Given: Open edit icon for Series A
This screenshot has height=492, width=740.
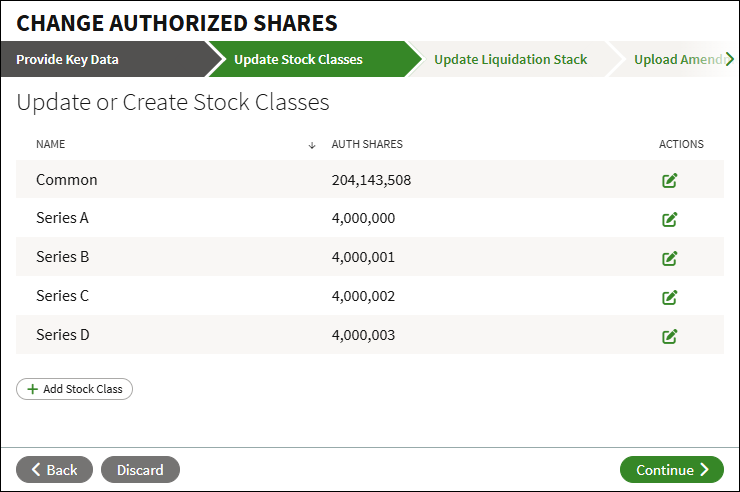Looking at the screenshot, I should point(669,219).
